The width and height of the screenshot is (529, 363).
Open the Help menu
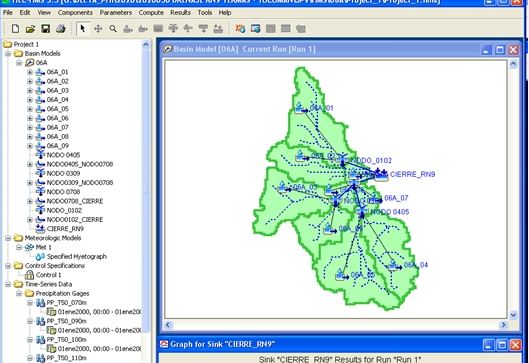(225, 12)
